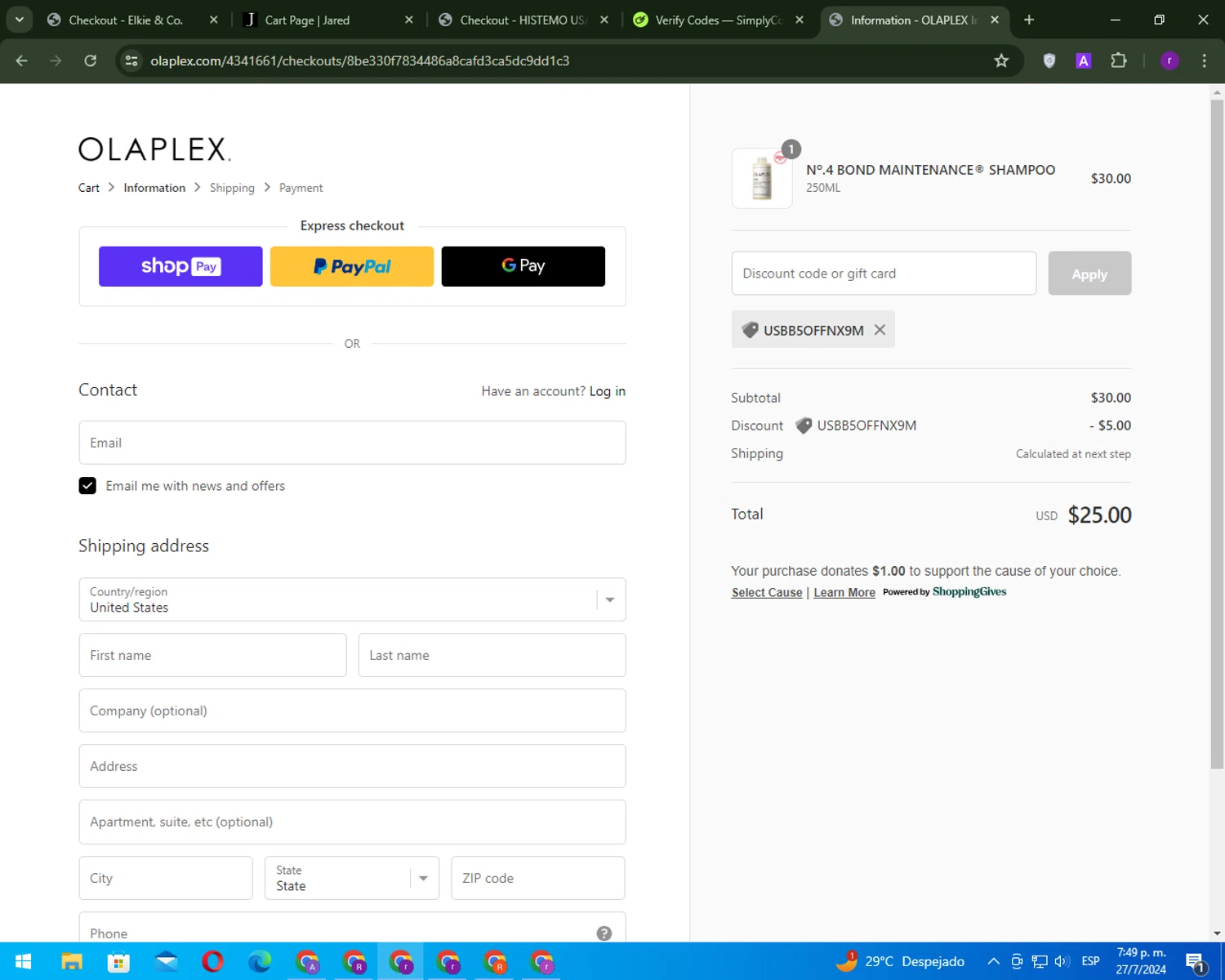Open site information icon in address bar
Screen dimensions: 1225x980
[131, 60]
